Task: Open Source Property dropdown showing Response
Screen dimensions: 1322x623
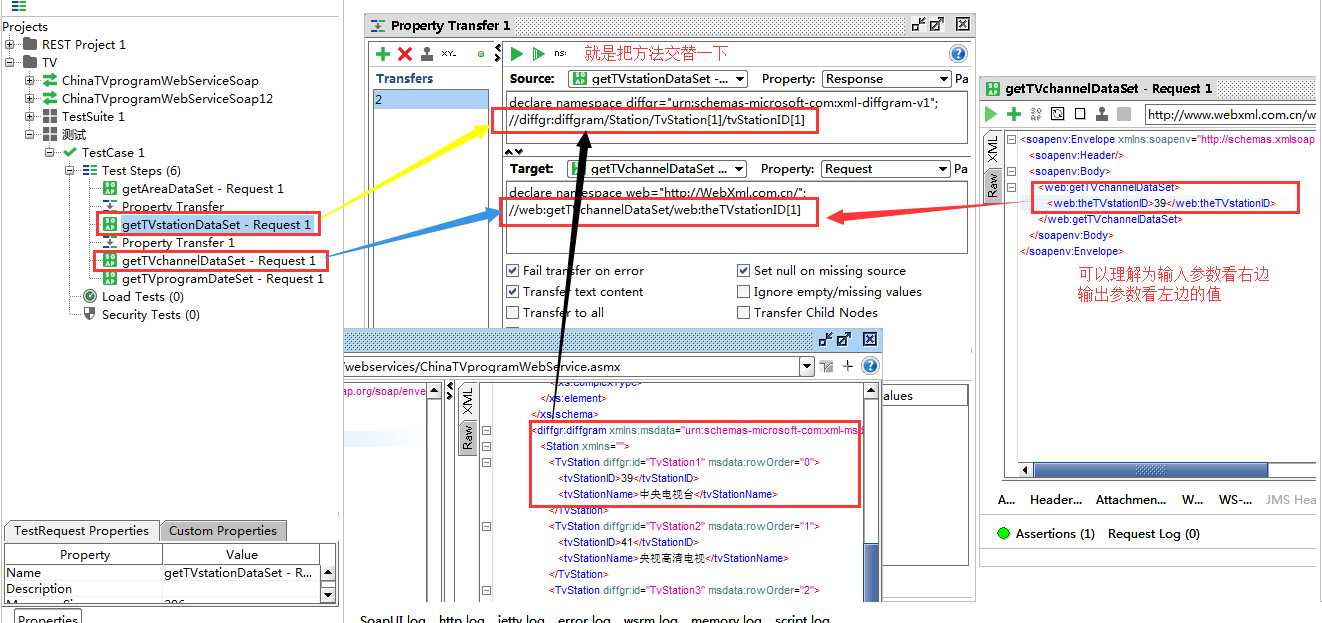Action: 886,79
